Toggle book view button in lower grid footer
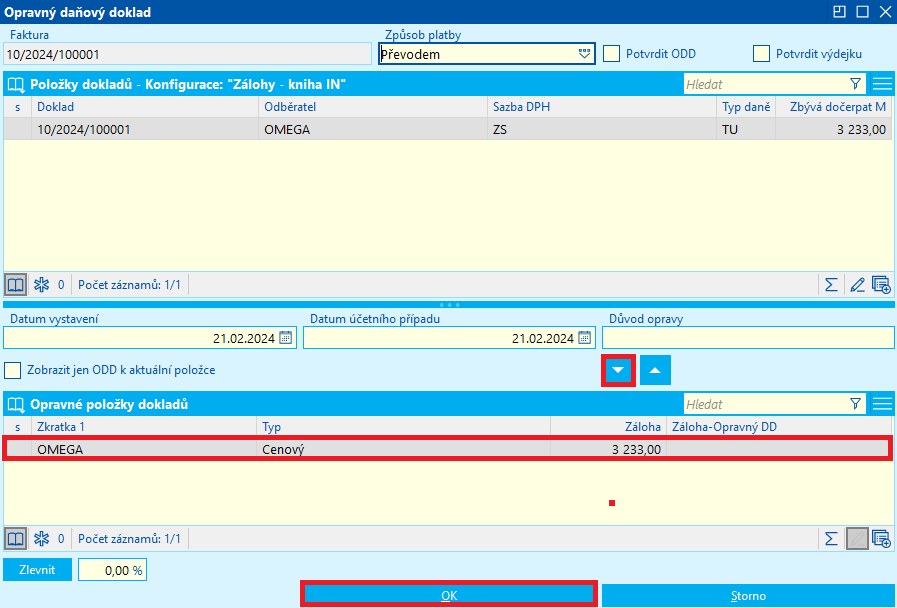897x608 pixels. tap(15, 538)
